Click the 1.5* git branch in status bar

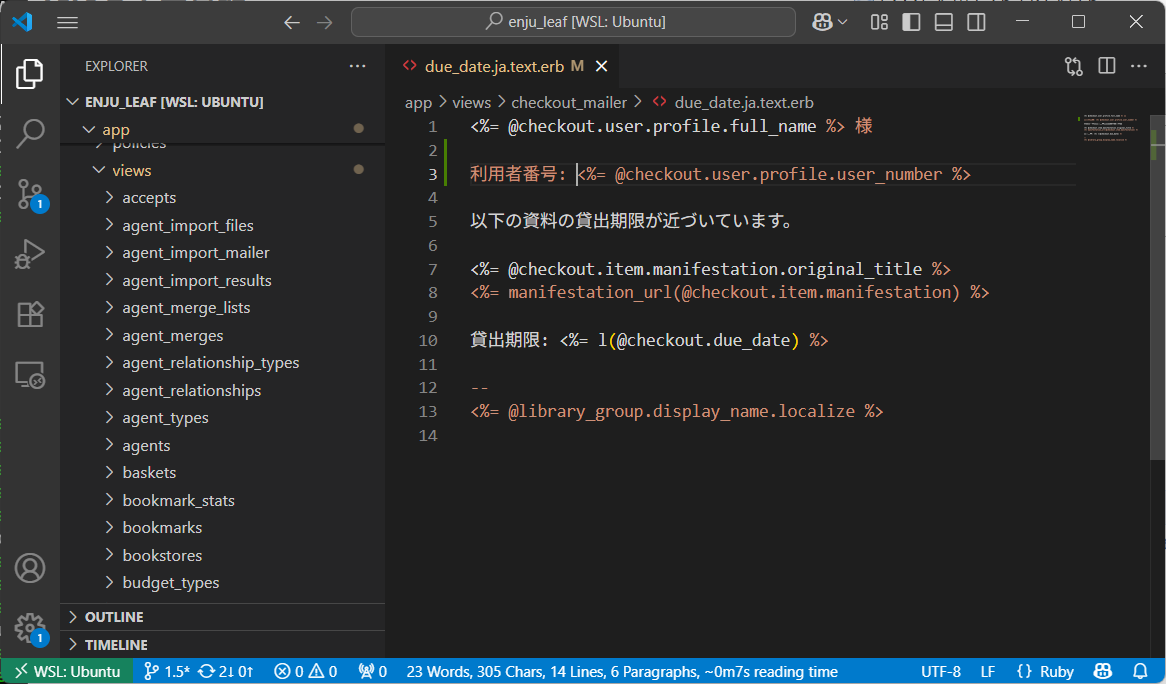point(166,671)
